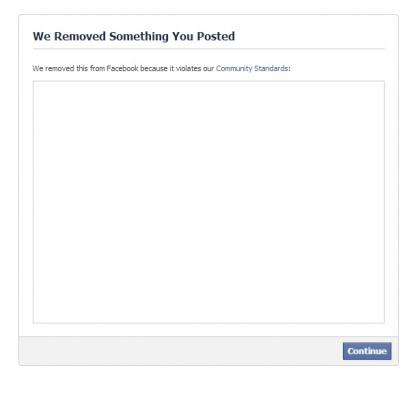Click the 'because it' text in the message
The height and width of the screenshot is (400, 416).
(157, 68)
